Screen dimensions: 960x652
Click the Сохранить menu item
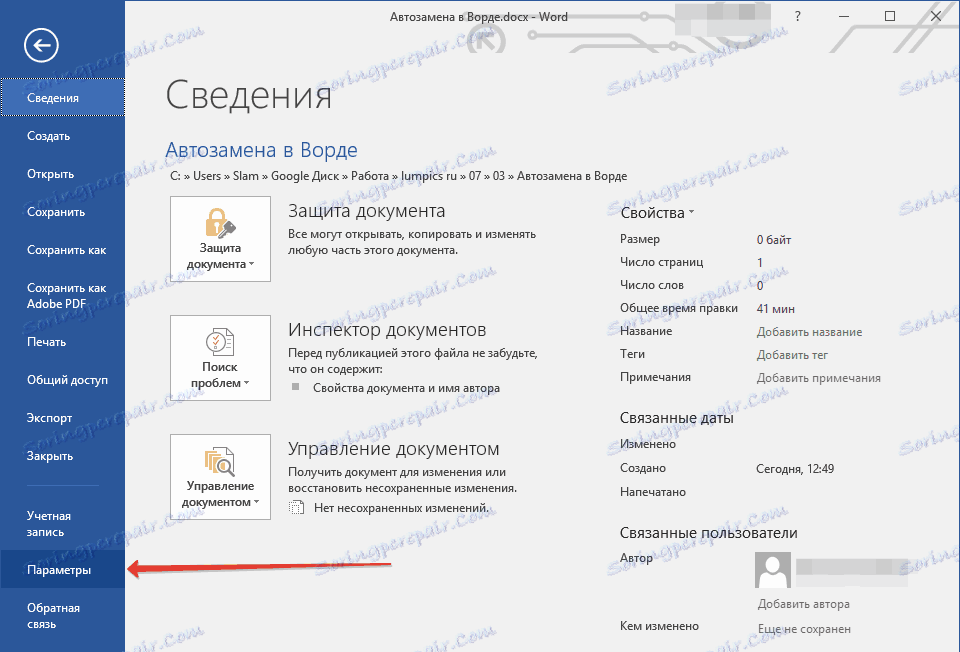click(x=62, y=212)
